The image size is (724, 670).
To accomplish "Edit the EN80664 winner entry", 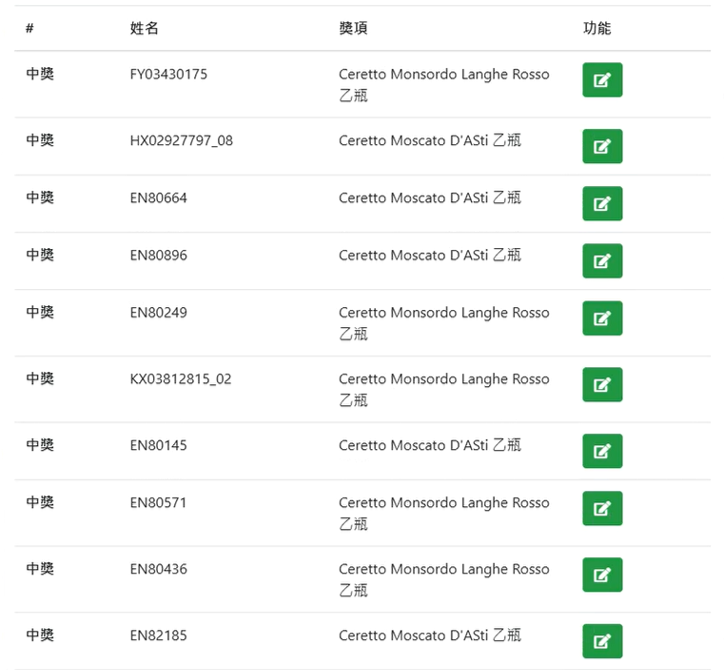I will click(x=602, y=204).
